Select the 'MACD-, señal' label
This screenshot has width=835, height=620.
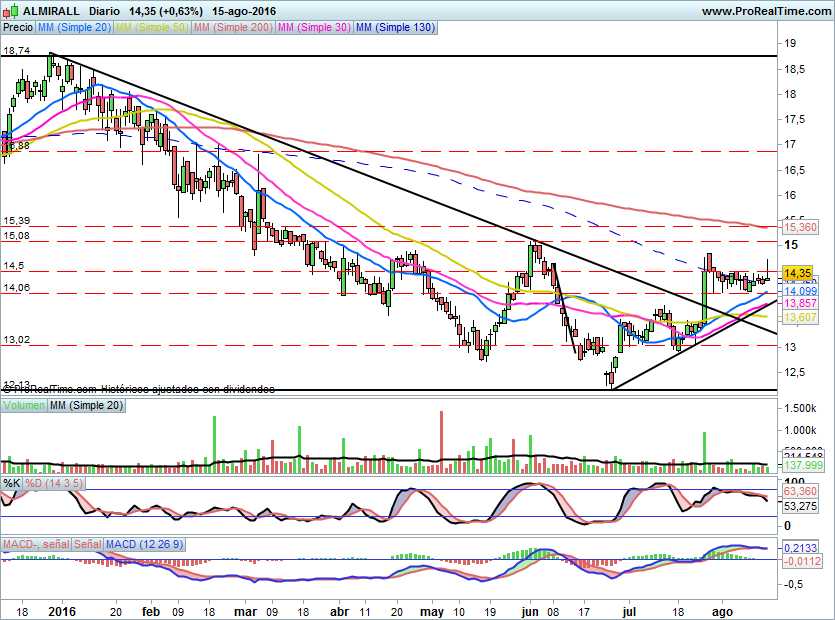coord(36,544)
